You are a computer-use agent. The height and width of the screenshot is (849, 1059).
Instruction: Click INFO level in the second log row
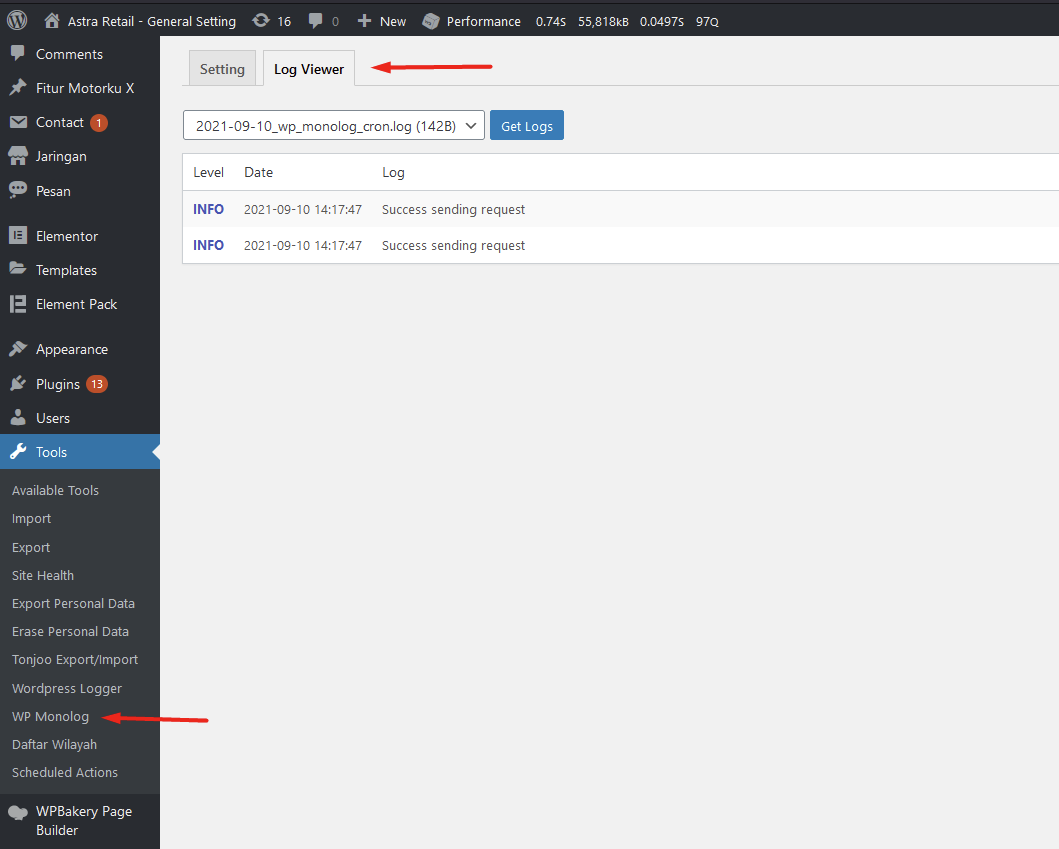pos(208,245)
